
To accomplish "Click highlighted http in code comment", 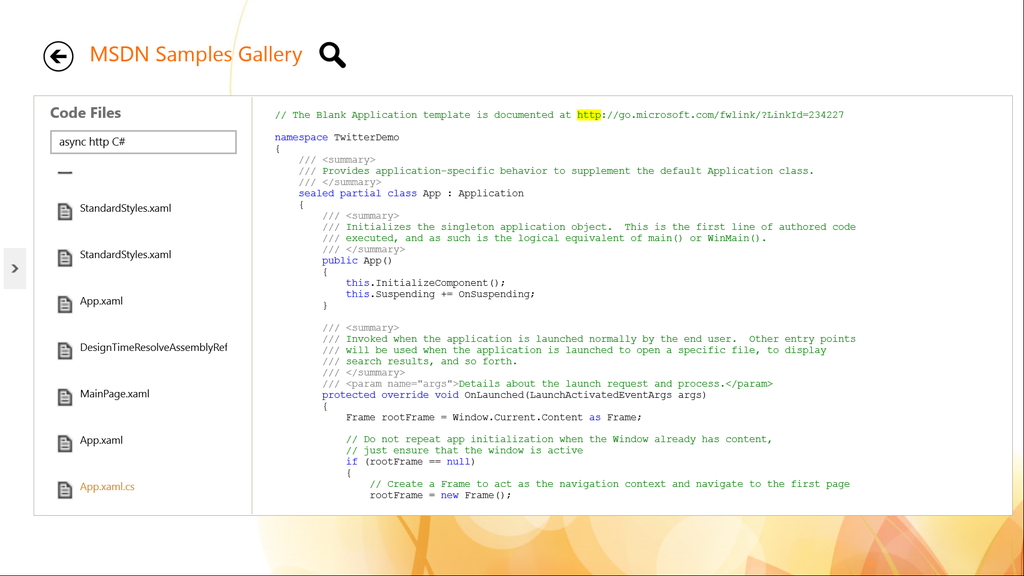I will (x=588, y=115).
